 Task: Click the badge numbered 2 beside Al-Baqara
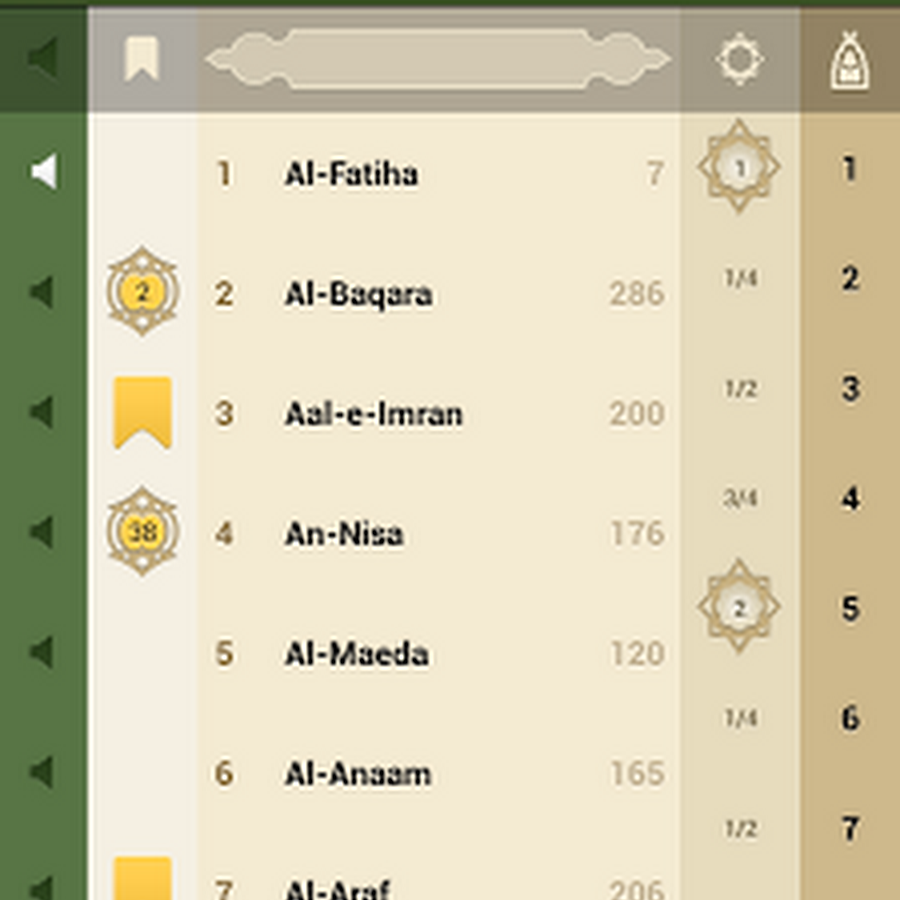[142, 292]
